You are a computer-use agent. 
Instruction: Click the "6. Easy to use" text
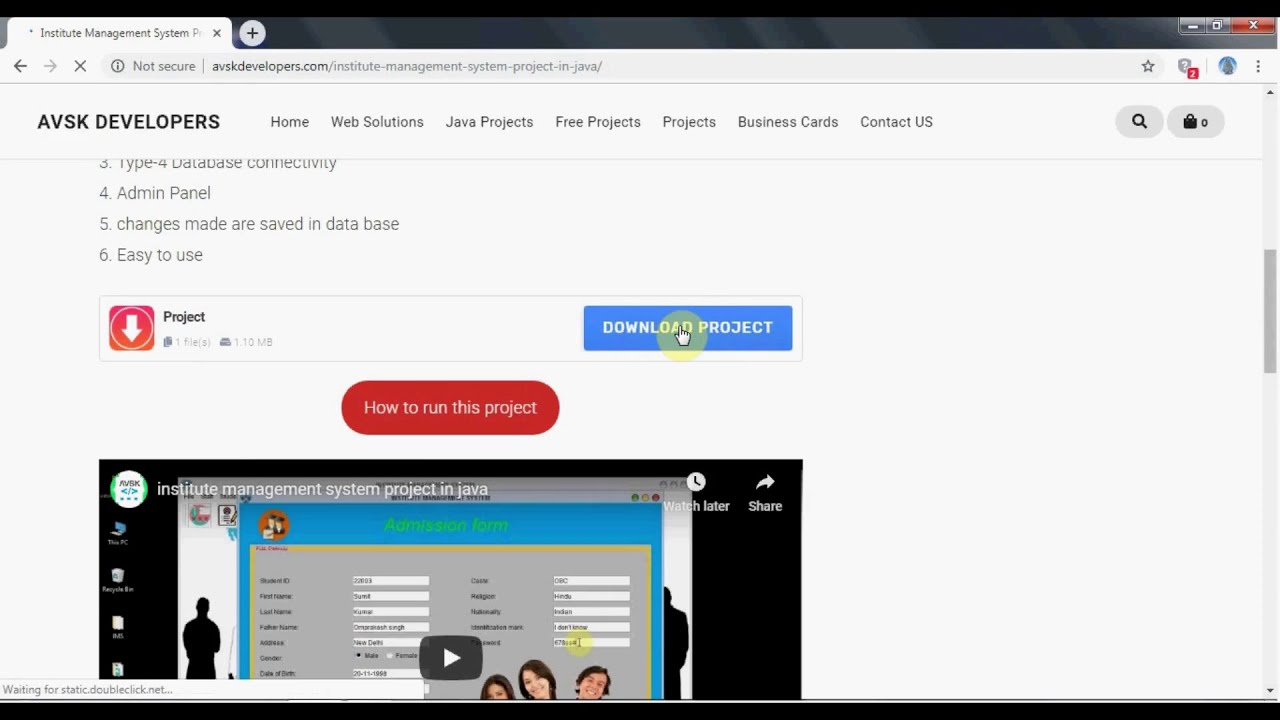point(151,255)
